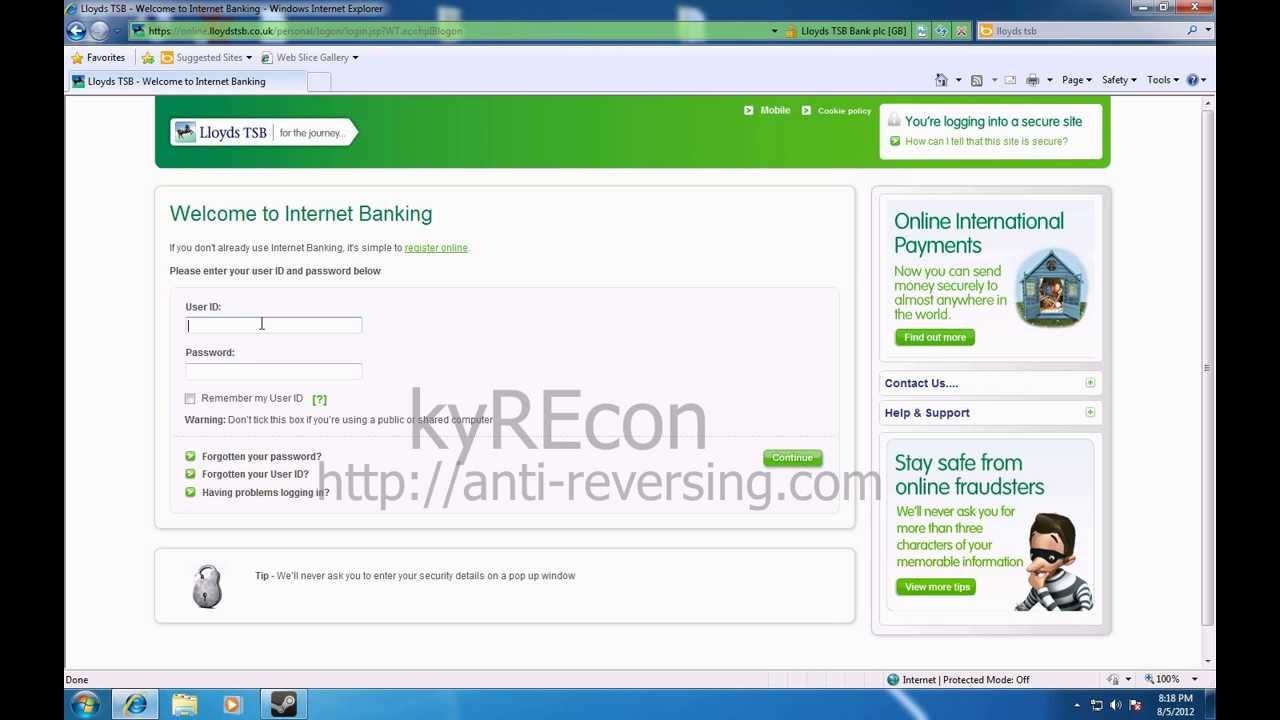
Task: Select the Lloyds TSB Welcome to Internet Banking tab
Action: (x=185, y=81)
